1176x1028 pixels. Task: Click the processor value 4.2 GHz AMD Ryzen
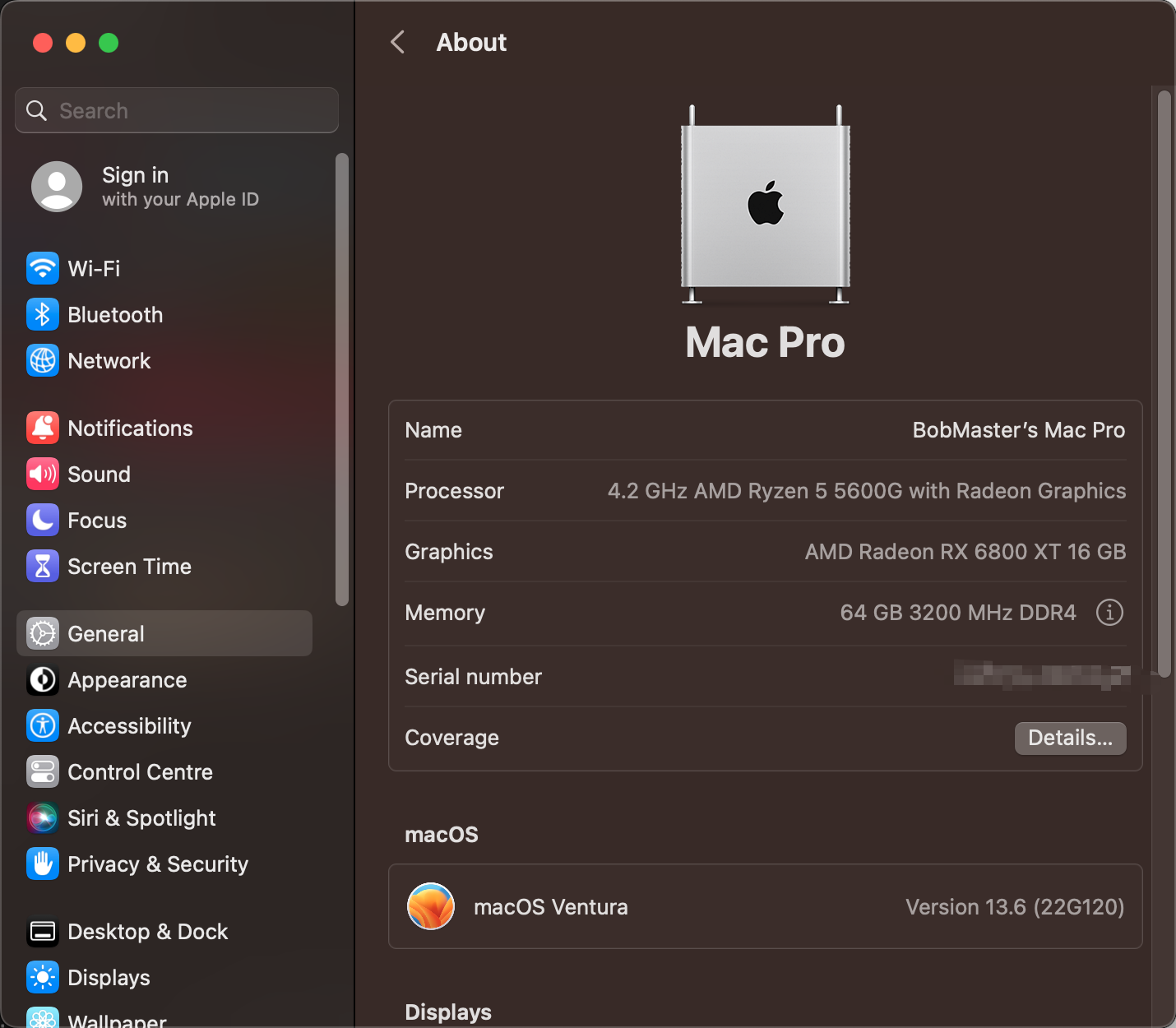pos(867,490)
